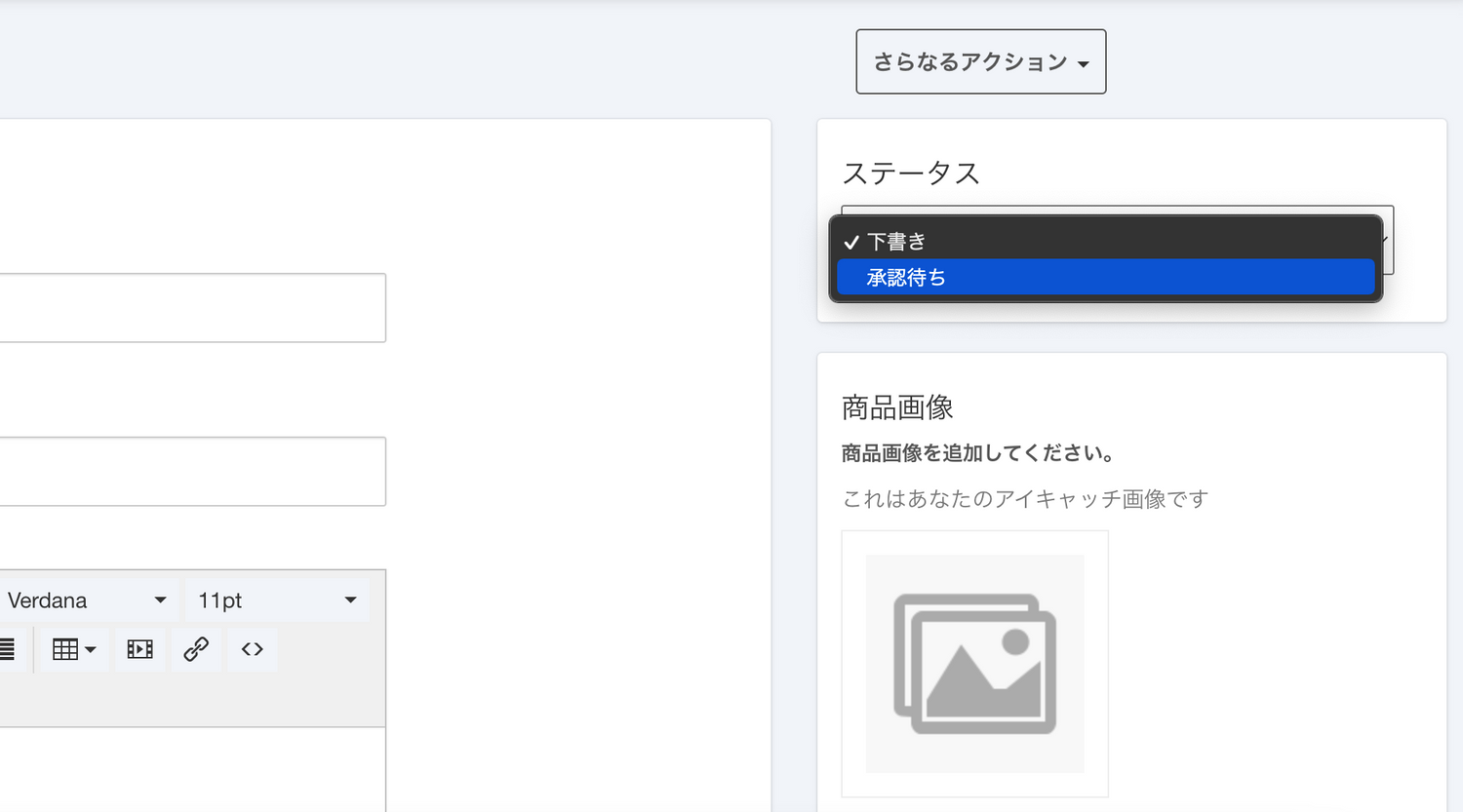Open the Verdana font family dropdown

pos(88,600)
